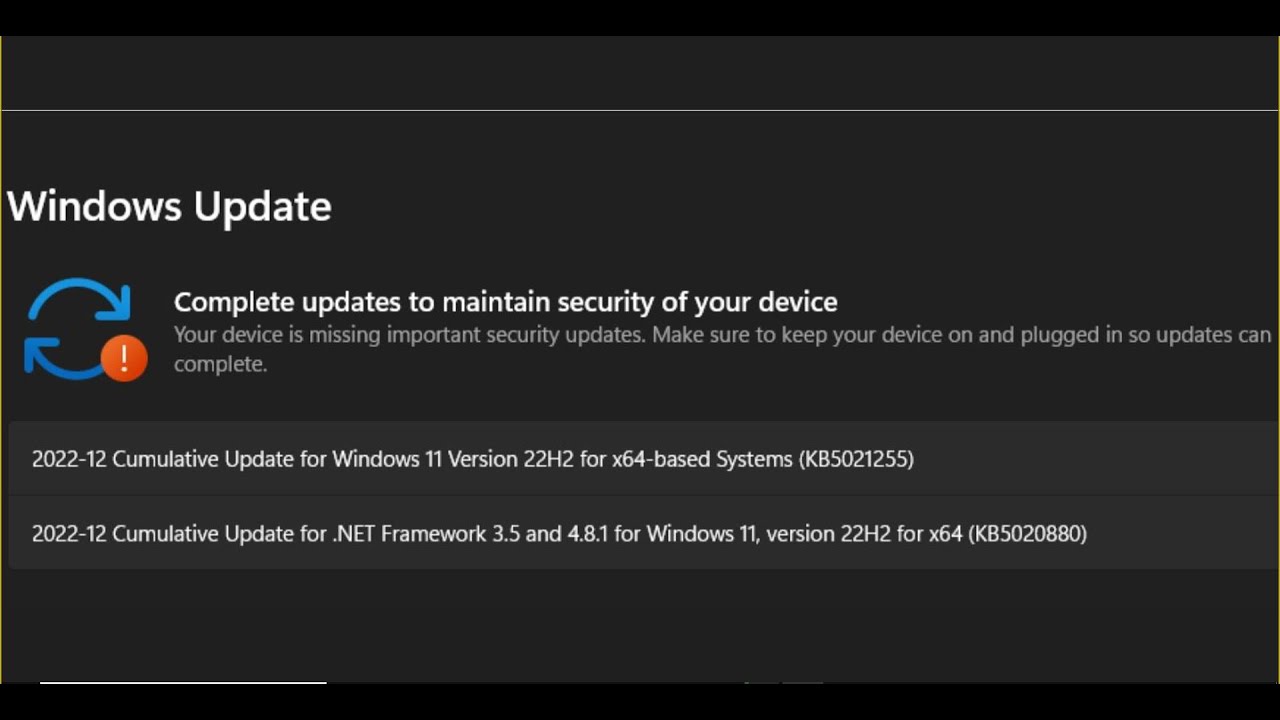The width and height of the screenshot is (1280, 720).
Task: Click the orange exclamation warning badge
Action: [x=124, y=357]
